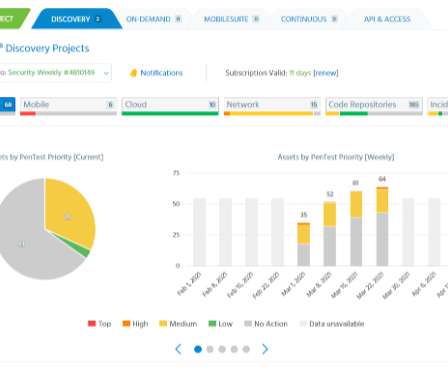Click the renew subscription link
The image size is (448, 374).
tap(326, 73)
